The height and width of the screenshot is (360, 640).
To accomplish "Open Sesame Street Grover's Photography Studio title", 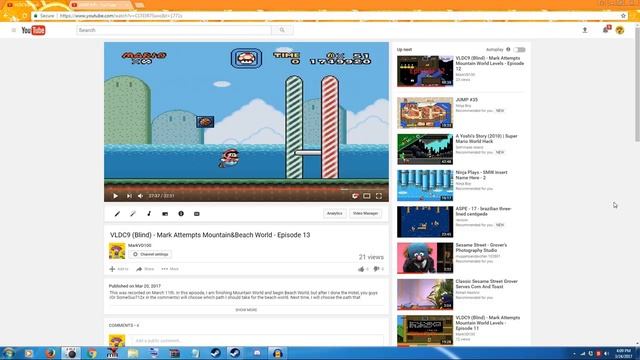I will coord(482,248).
